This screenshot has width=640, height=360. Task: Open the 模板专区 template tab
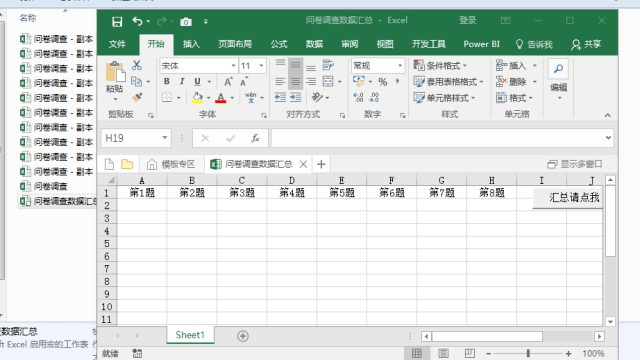coord(171,164)
